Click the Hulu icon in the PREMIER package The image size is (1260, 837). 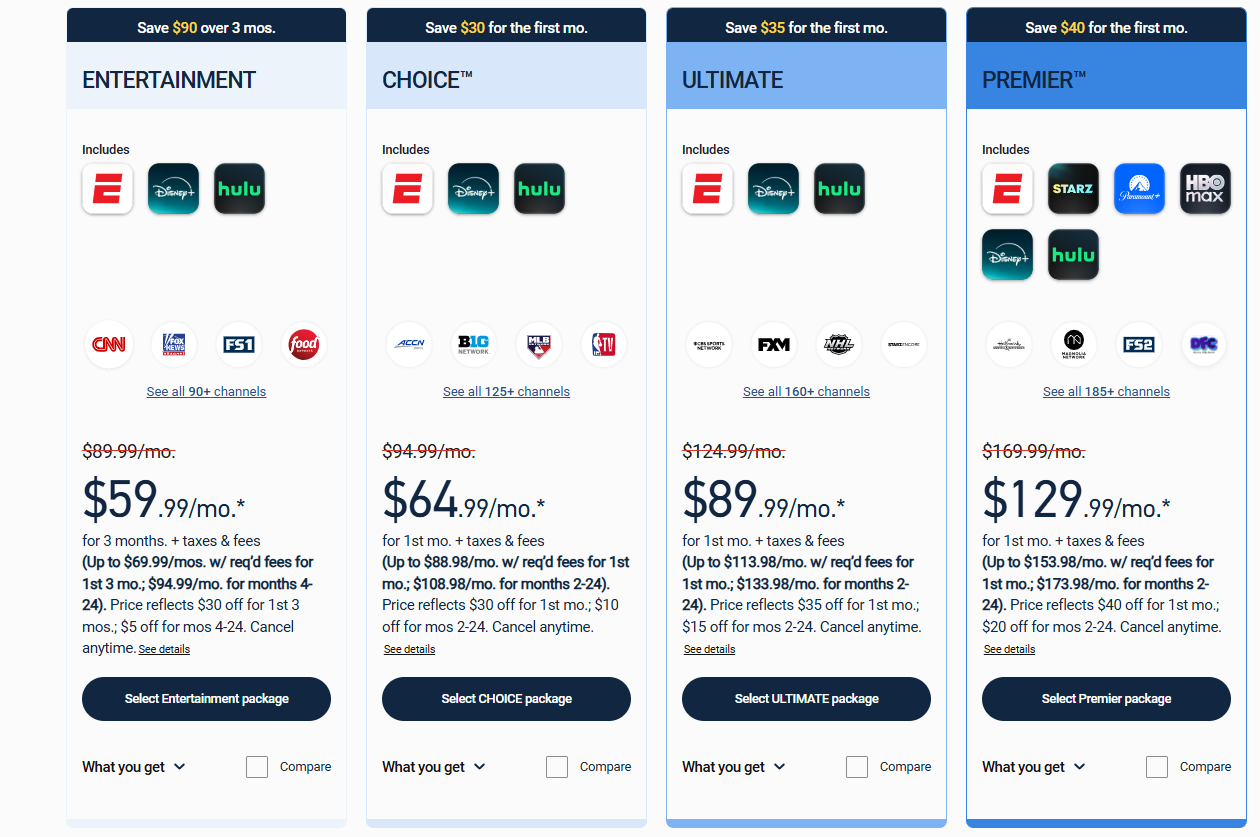[x=1073, y=255]
